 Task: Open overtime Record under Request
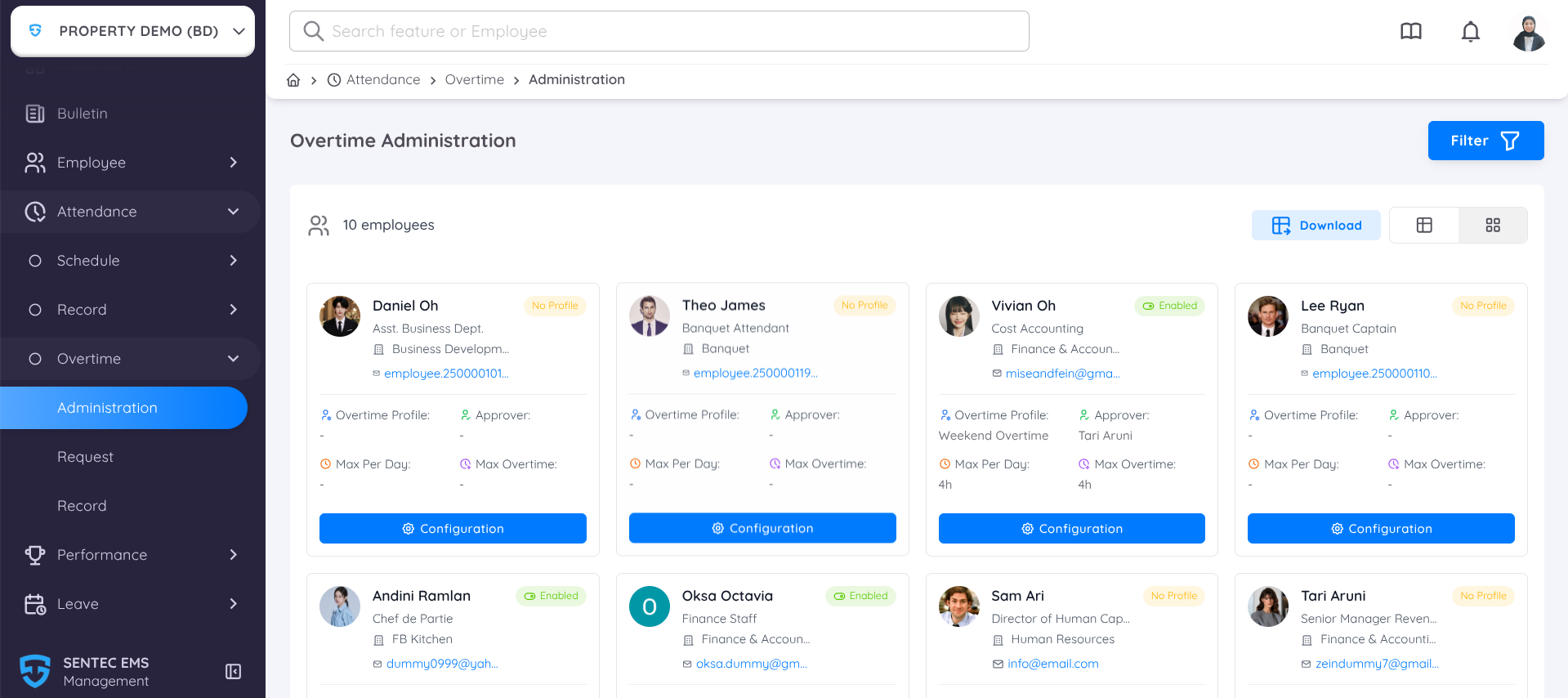coord(82,506)
